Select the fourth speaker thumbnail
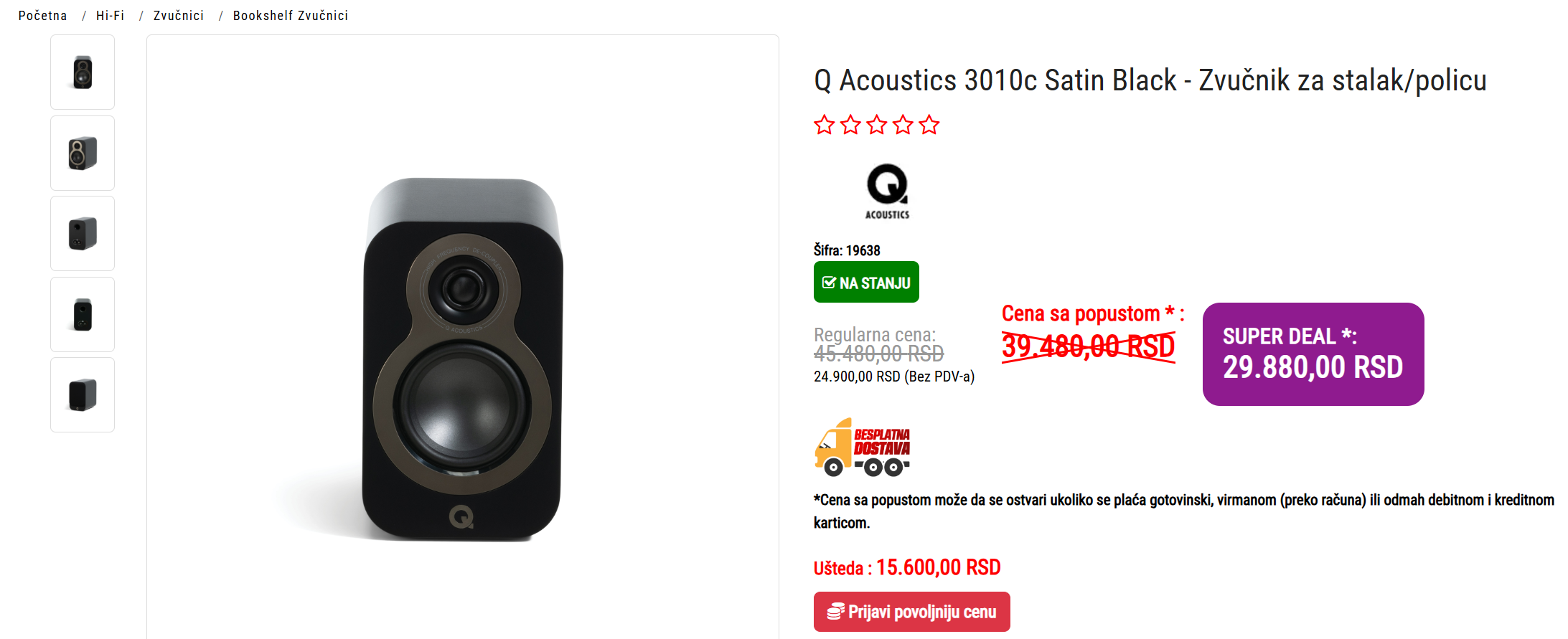Screen dimensions: 1568x639 click(83, 315)
